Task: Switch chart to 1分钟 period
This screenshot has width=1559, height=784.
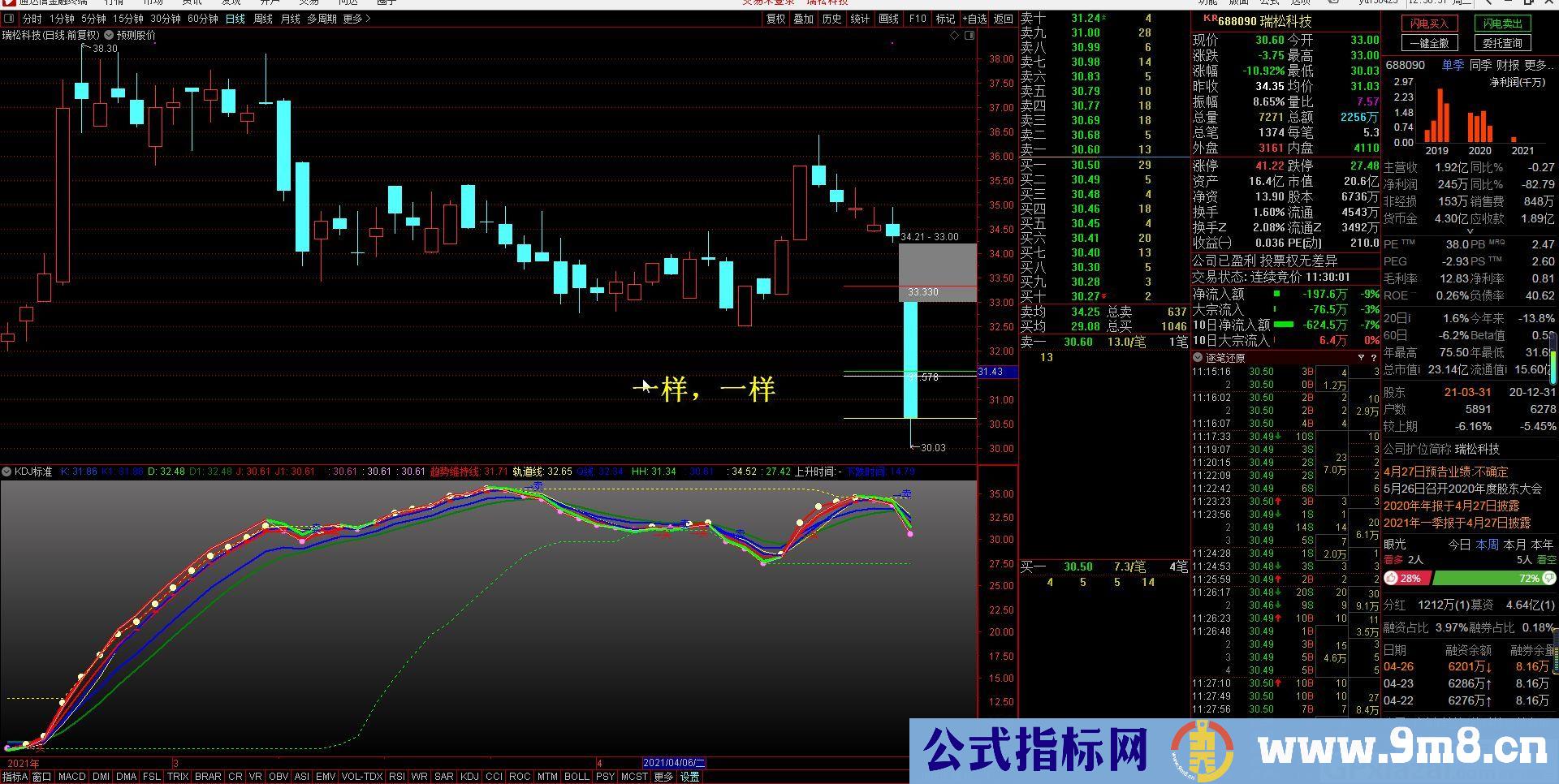Action: [62, 19]
